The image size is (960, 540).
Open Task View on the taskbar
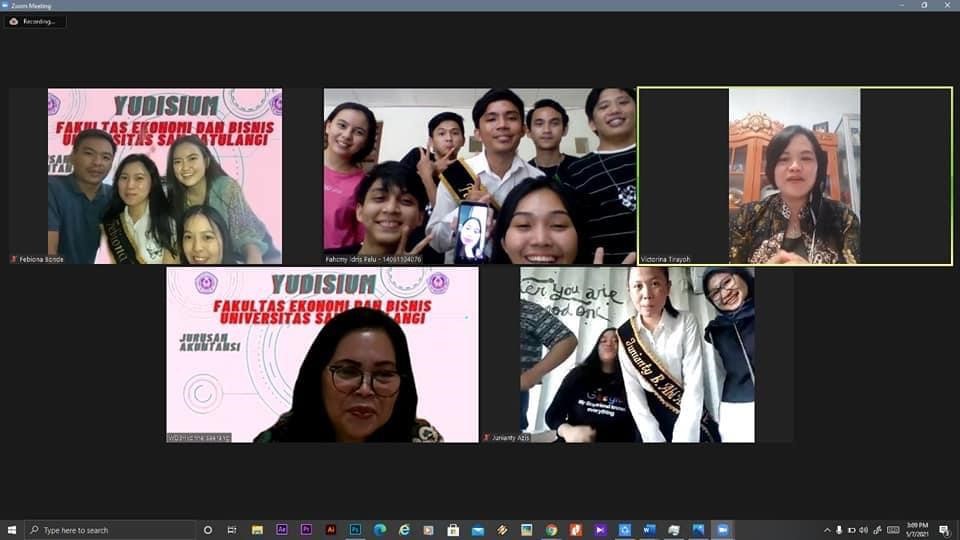(x=232, y=529)
